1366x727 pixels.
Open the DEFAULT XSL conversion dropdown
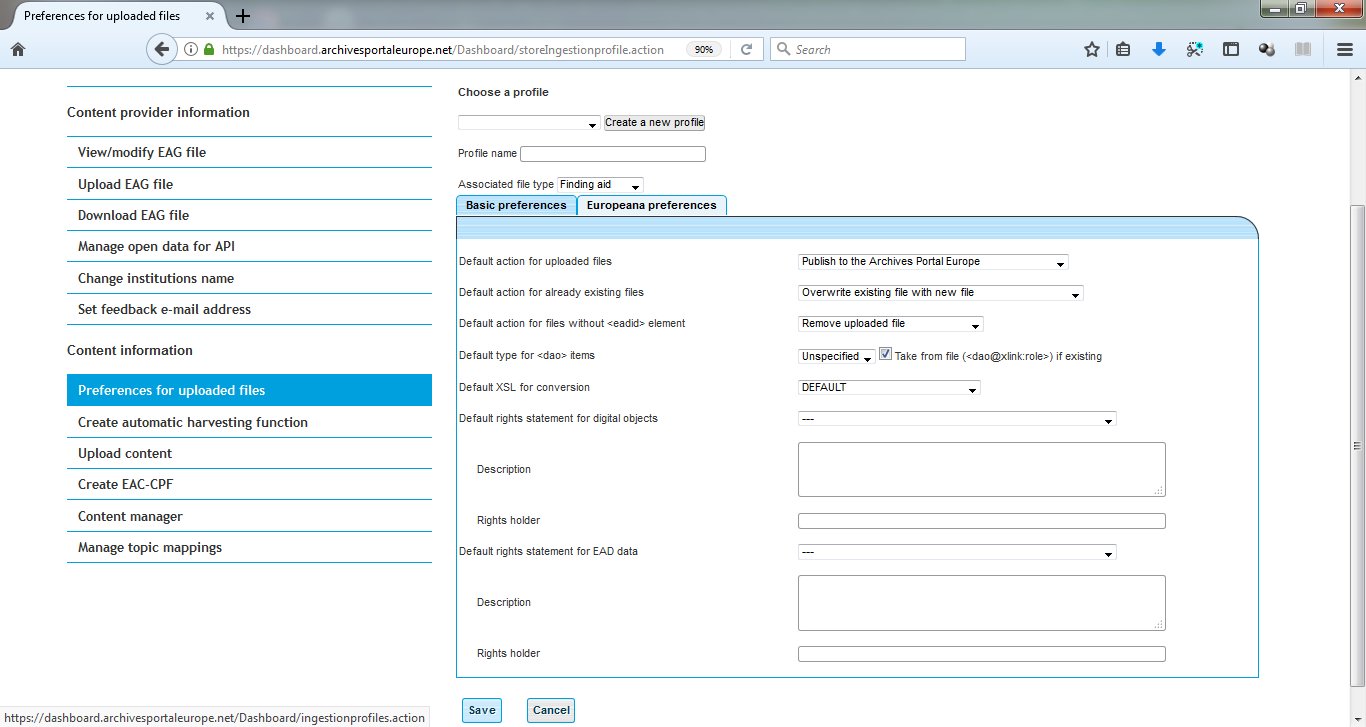(x=889, y=387)
